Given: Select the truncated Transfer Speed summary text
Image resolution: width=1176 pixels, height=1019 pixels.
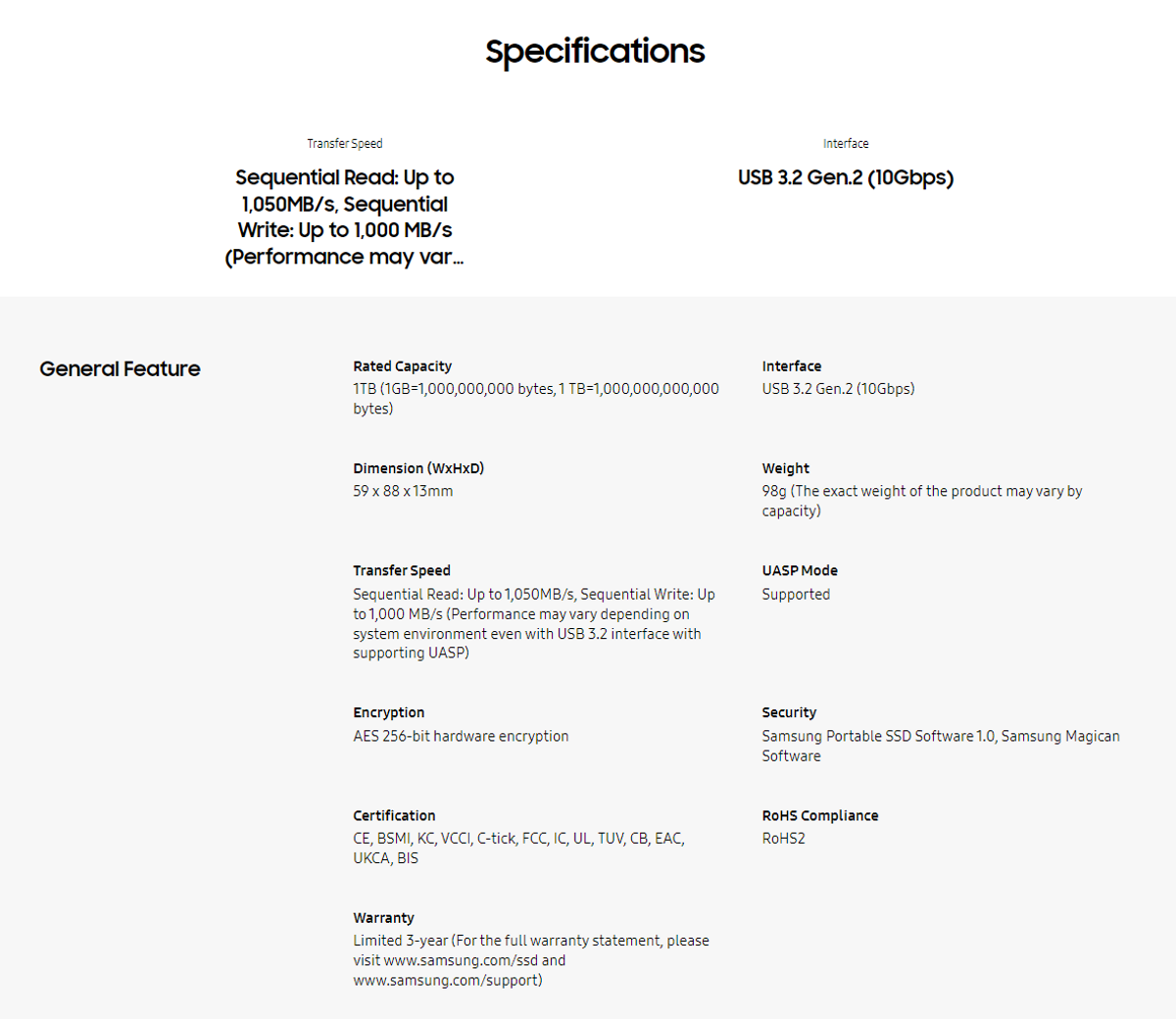Looking at the screenshot, I should pos(344,218).
